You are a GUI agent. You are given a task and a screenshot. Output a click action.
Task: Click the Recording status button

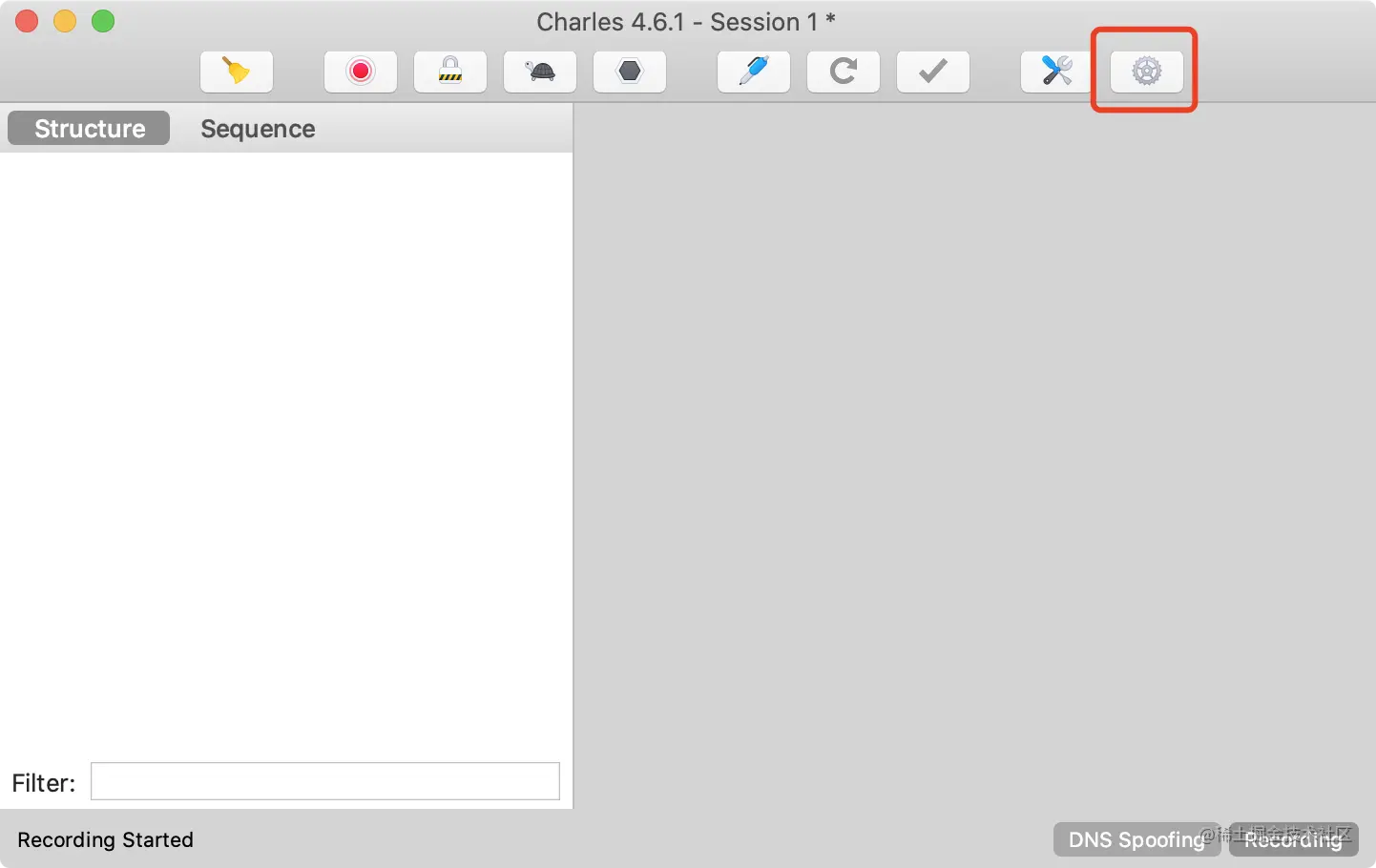coord(1293,839)
